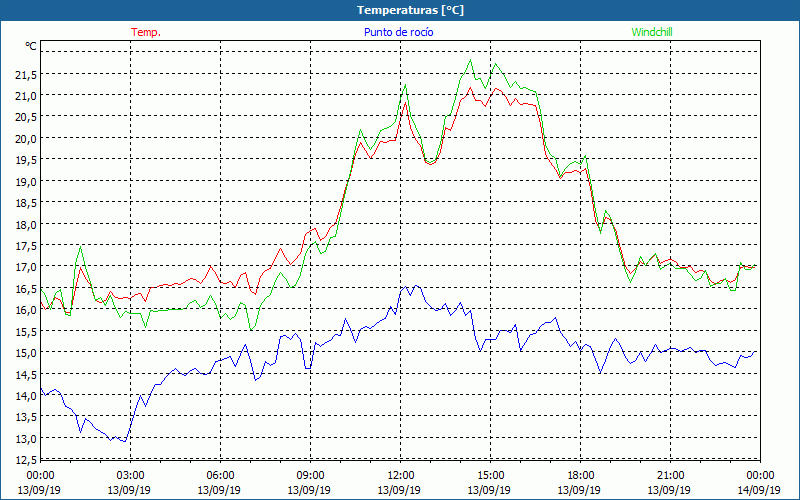Viewport: 800px width, 500px height.
Task: Click the 18,5 y-axis value
Action: point(26,203)
